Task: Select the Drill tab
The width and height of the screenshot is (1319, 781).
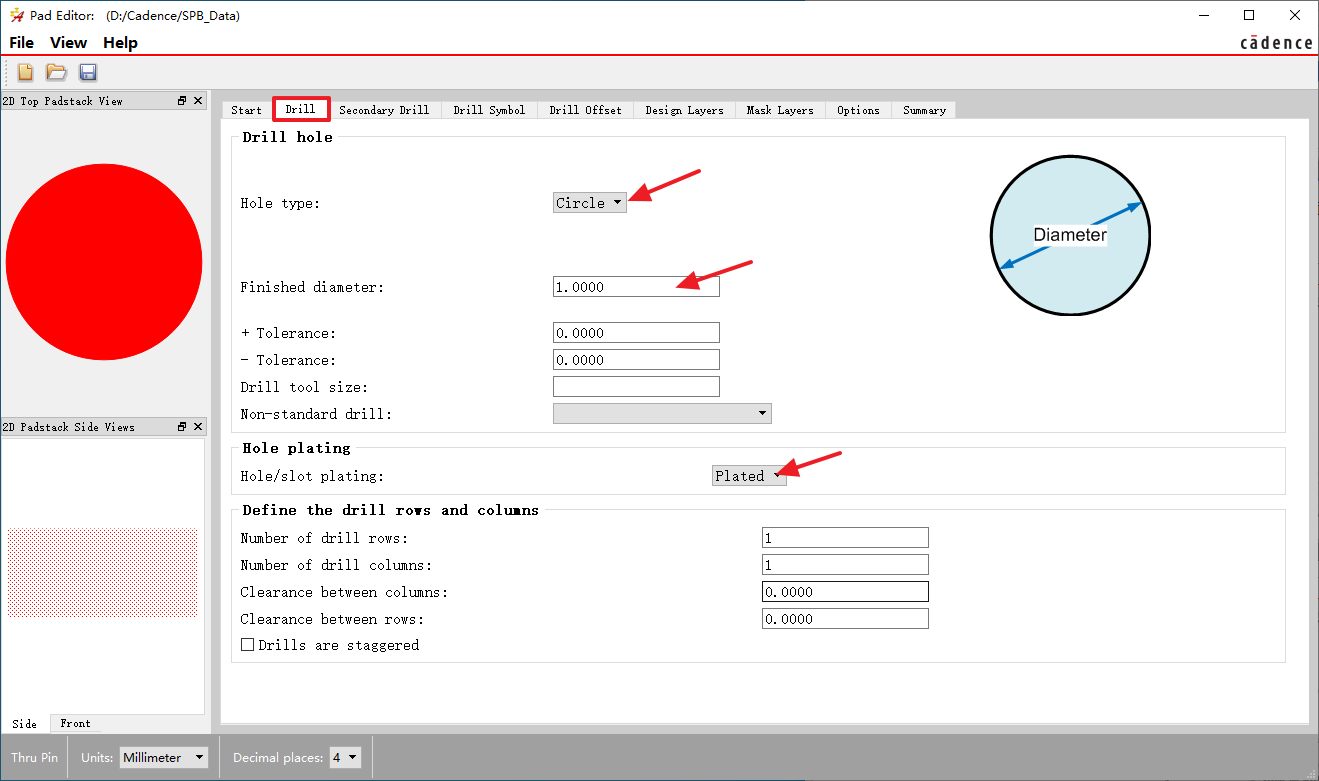Action: (300, 109)
